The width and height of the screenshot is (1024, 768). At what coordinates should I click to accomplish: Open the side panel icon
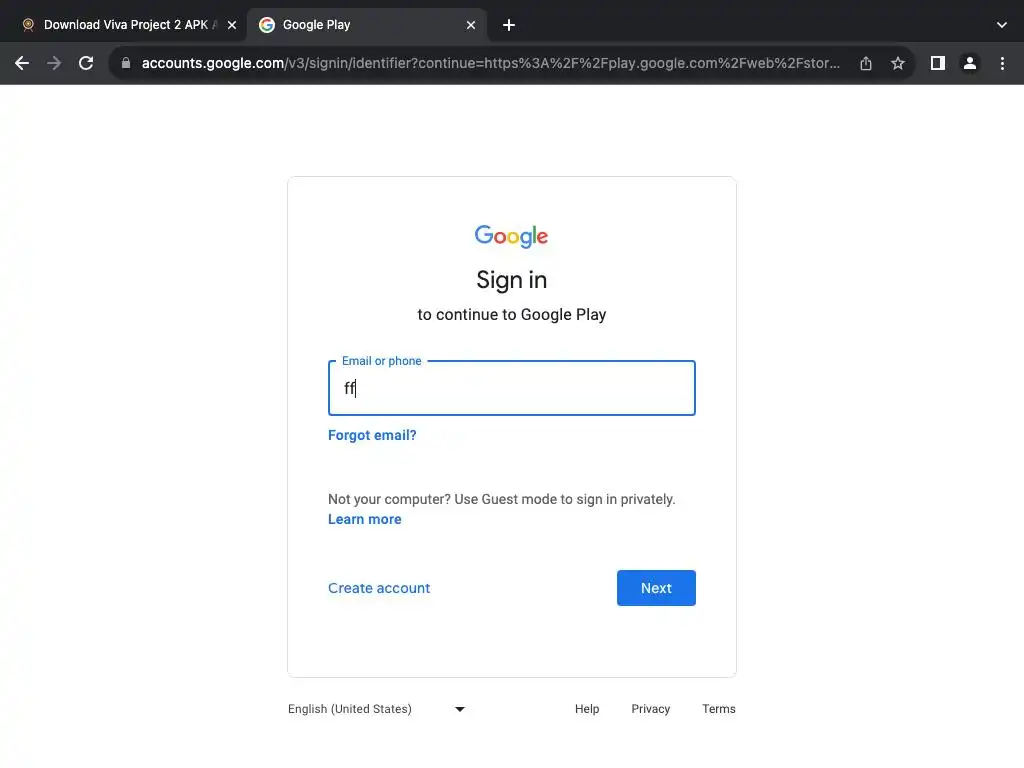coord(937,63)
